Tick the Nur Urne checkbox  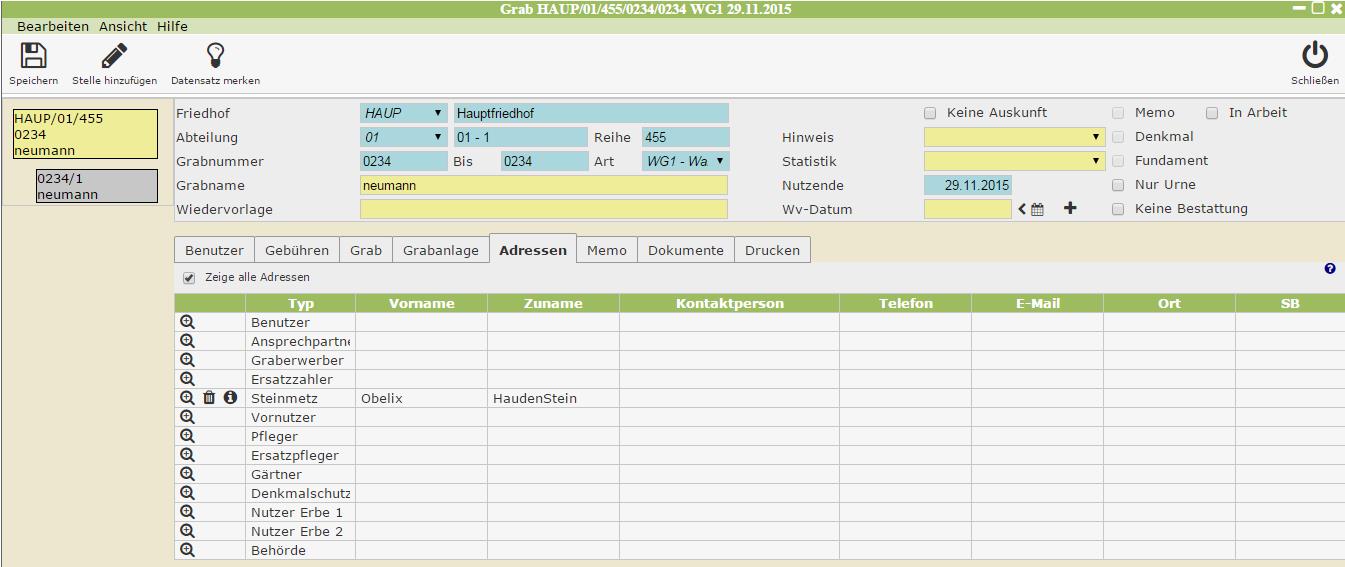click(x=1118, y=185)
